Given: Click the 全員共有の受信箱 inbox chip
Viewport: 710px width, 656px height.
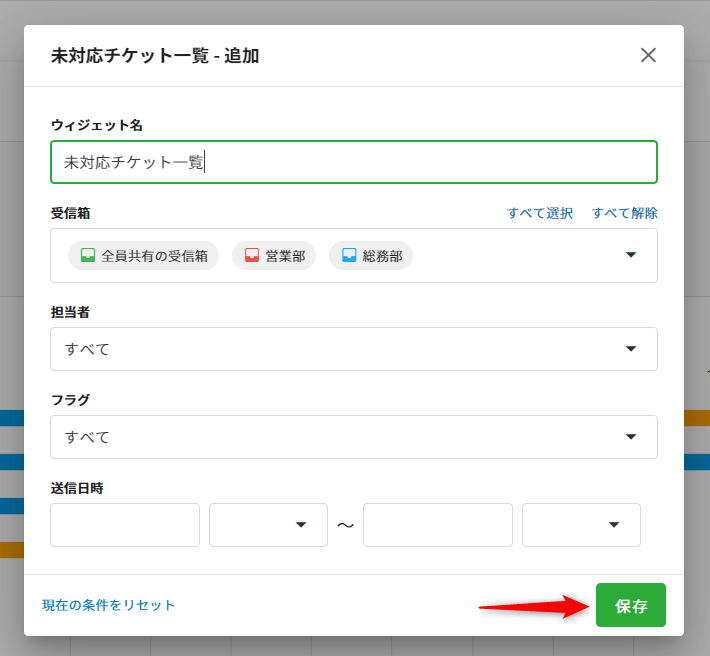Looking at the screenshot, I should (x=144, y=256).
